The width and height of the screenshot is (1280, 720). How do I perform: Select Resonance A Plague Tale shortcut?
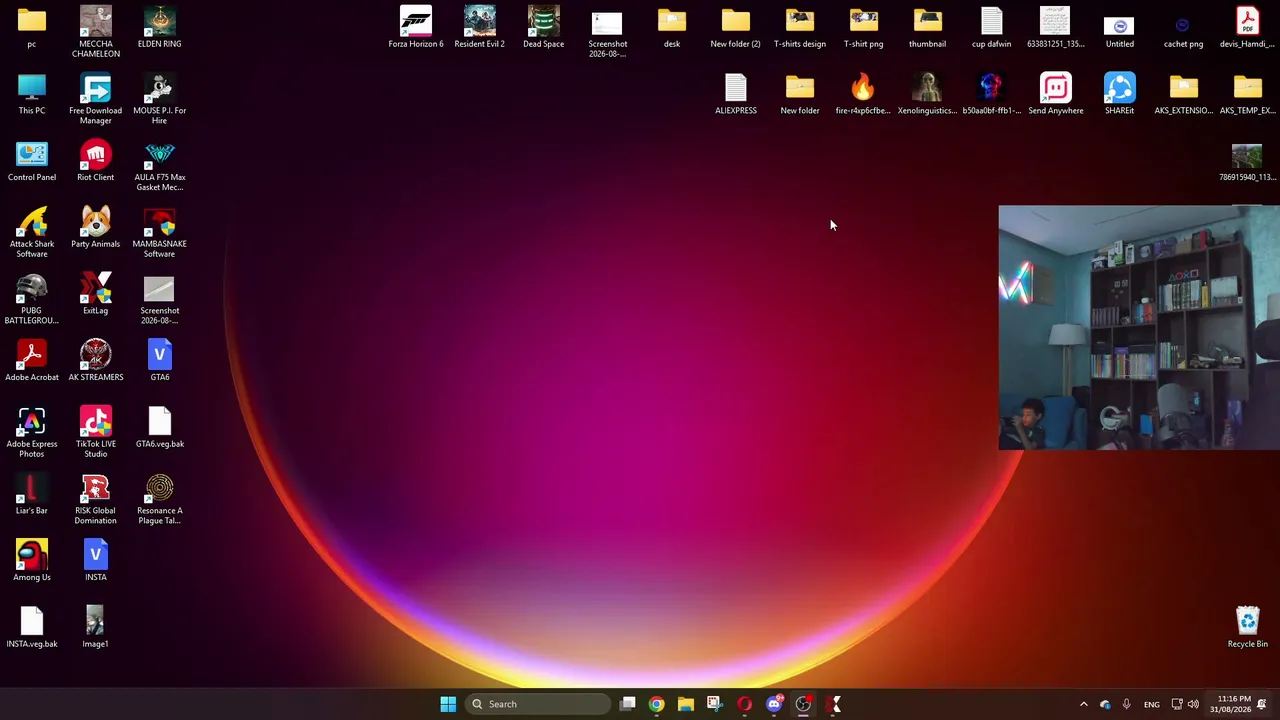click(x=159, y=499)
